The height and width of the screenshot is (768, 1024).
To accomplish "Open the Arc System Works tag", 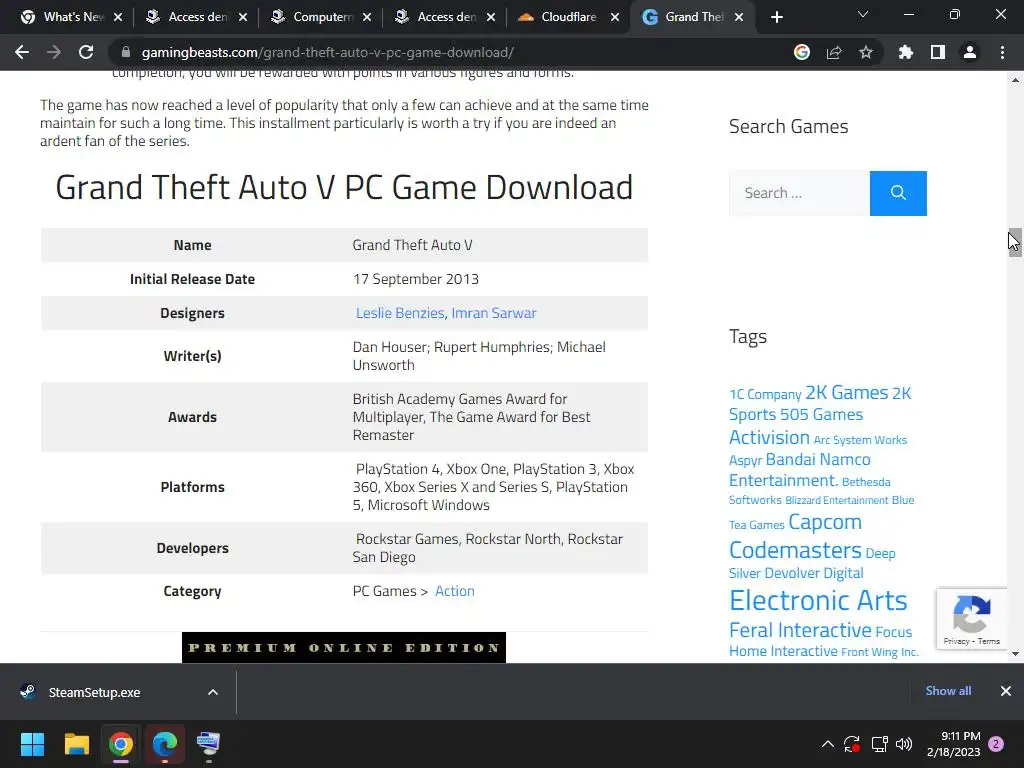I will click(860, 440).
